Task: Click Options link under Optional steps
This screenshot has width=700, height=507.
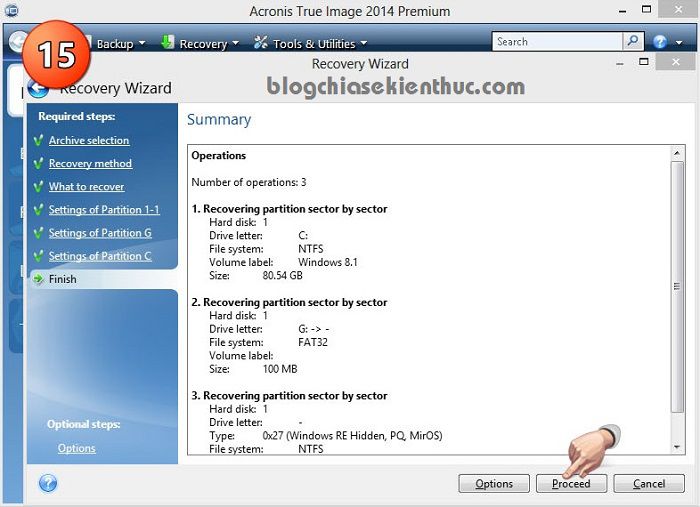Action: (x=76, y=448)
